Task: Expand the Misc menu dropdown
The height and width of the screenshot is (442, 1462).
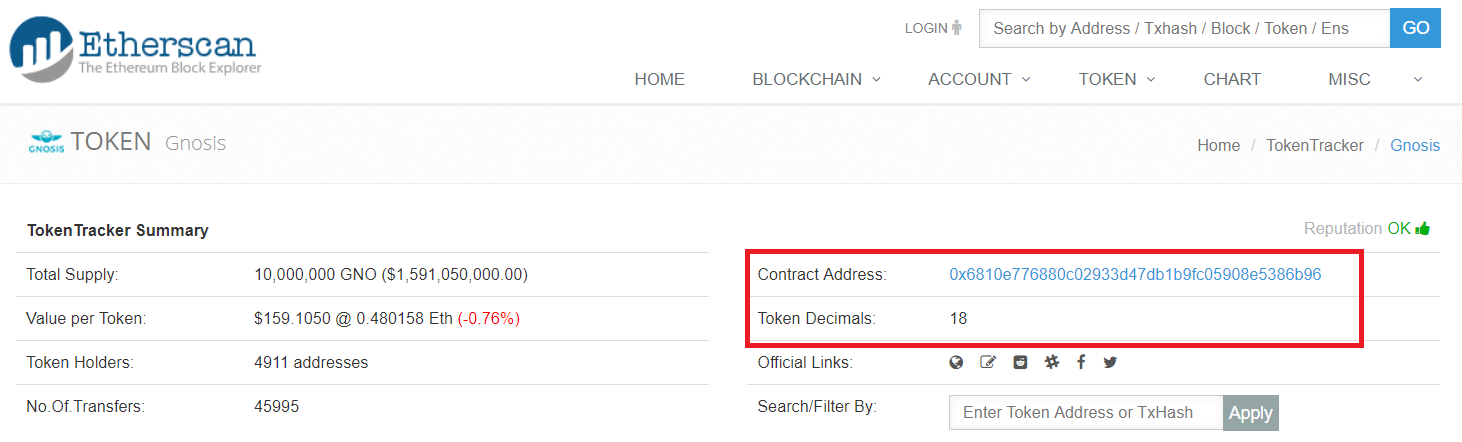Action: pyautogui.click(x=1374, y=80)
